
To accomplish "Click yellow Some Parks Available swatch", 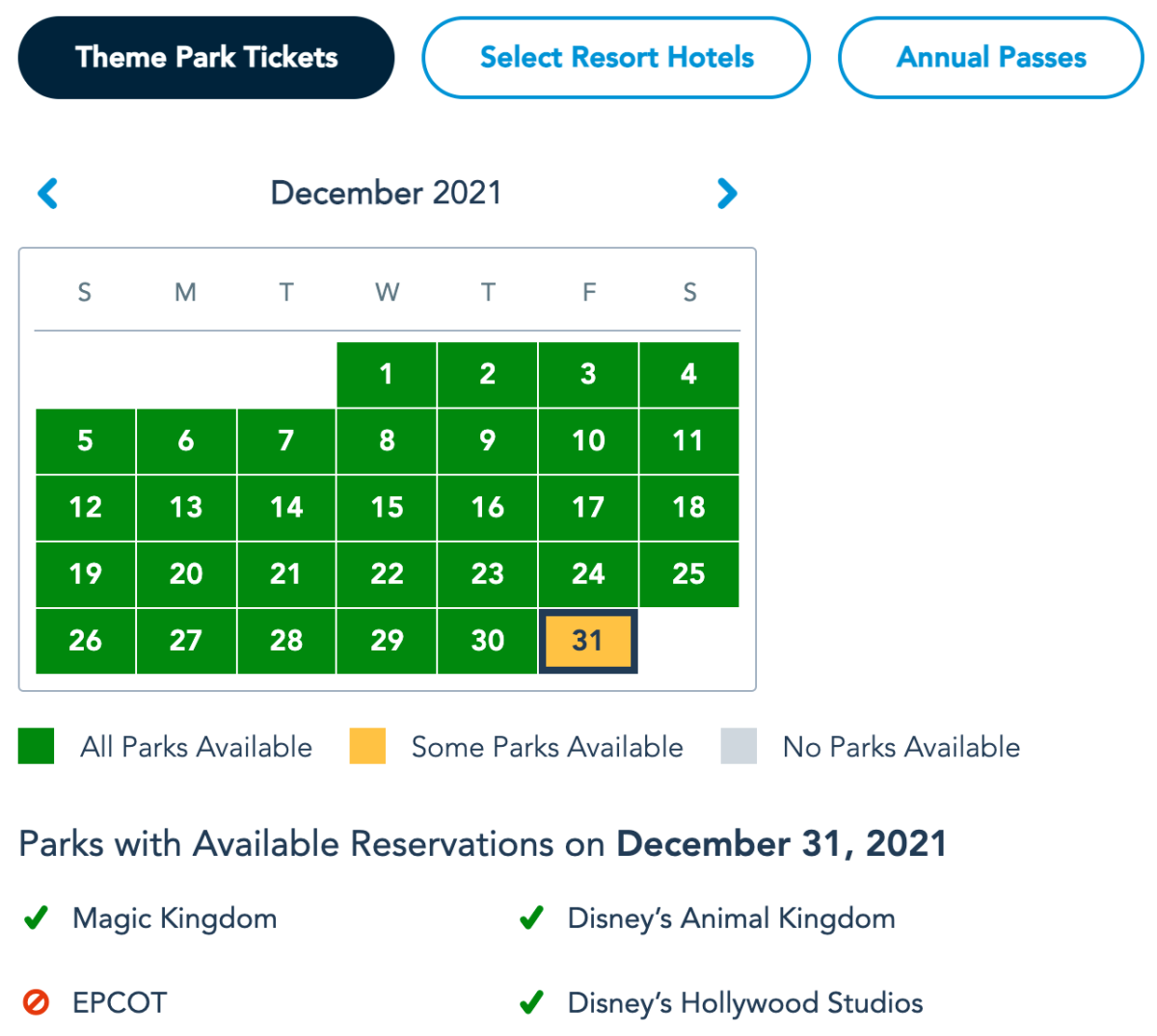I will pos(367,747).
